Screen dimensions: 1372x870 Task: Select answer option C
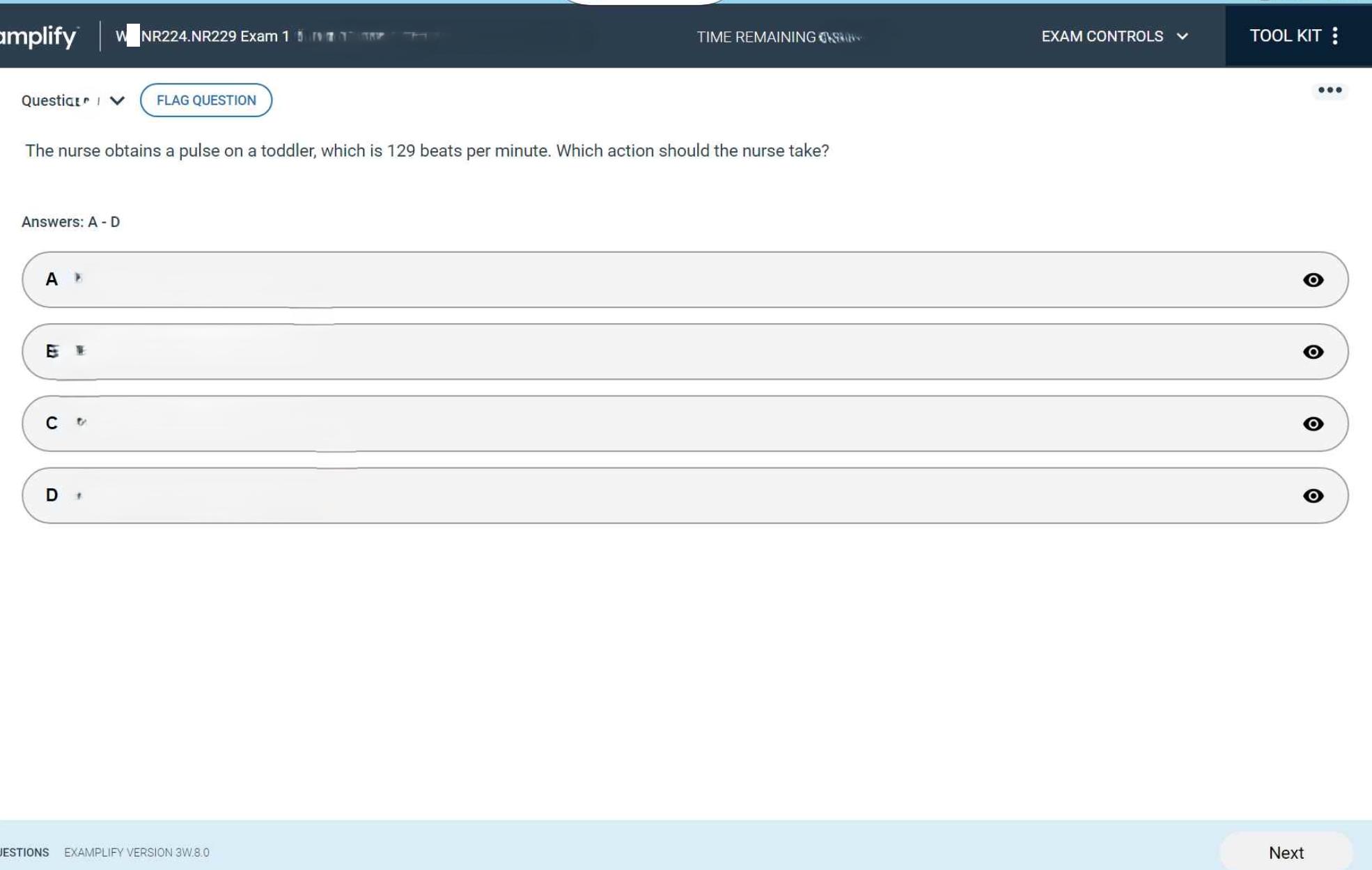[x=627, y=424]
